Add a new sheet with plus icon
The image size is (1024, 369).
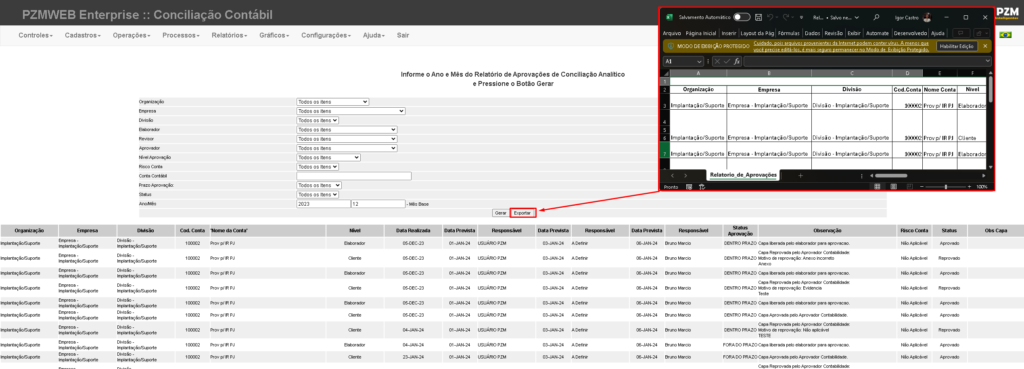(800, 176)
